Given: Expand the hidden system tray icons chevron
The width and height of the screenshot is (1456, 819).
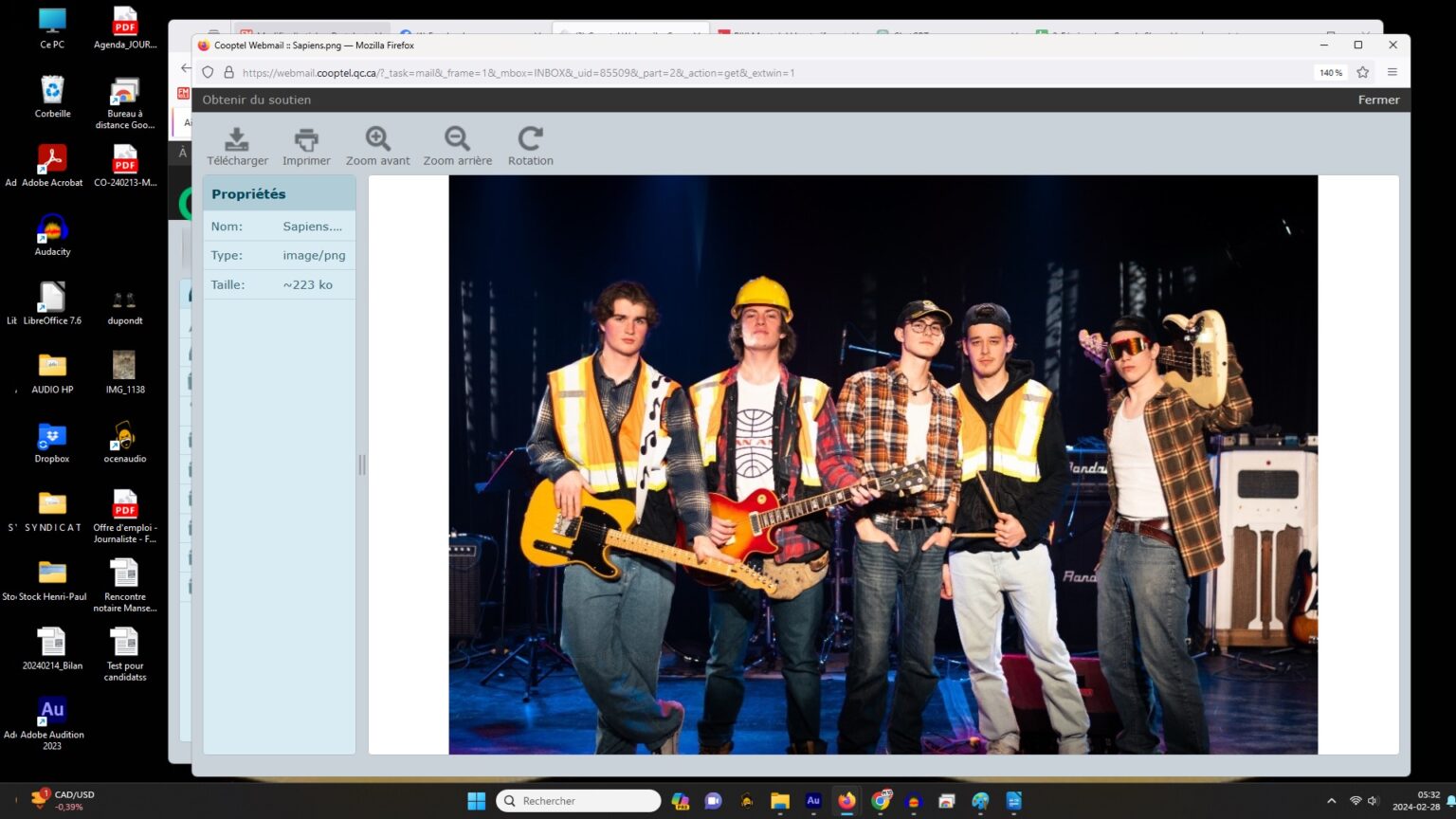Looking at the screenshot, I should click(x=1331, y=801).
